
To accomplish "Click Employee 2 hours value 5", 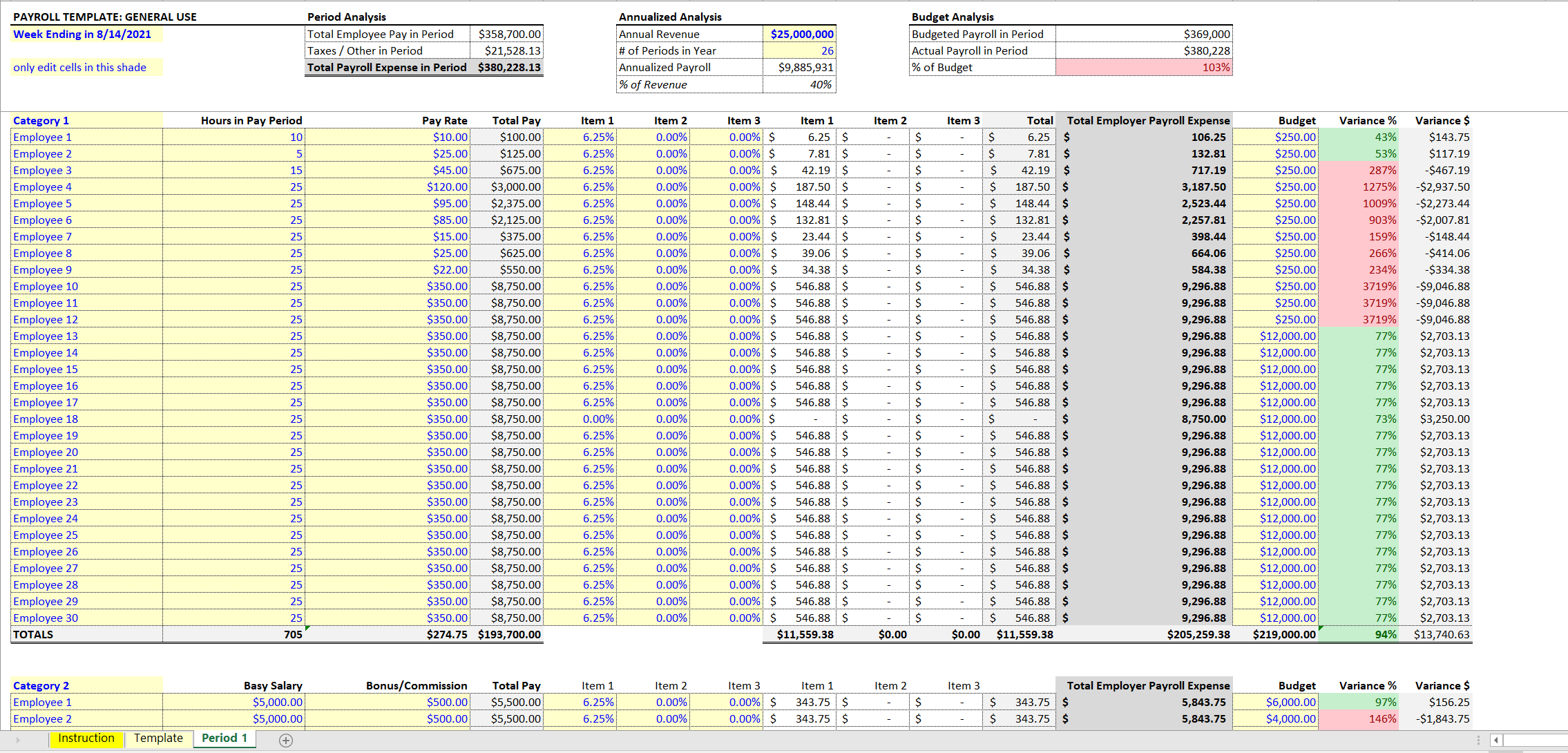I will [x=233, y=153].
